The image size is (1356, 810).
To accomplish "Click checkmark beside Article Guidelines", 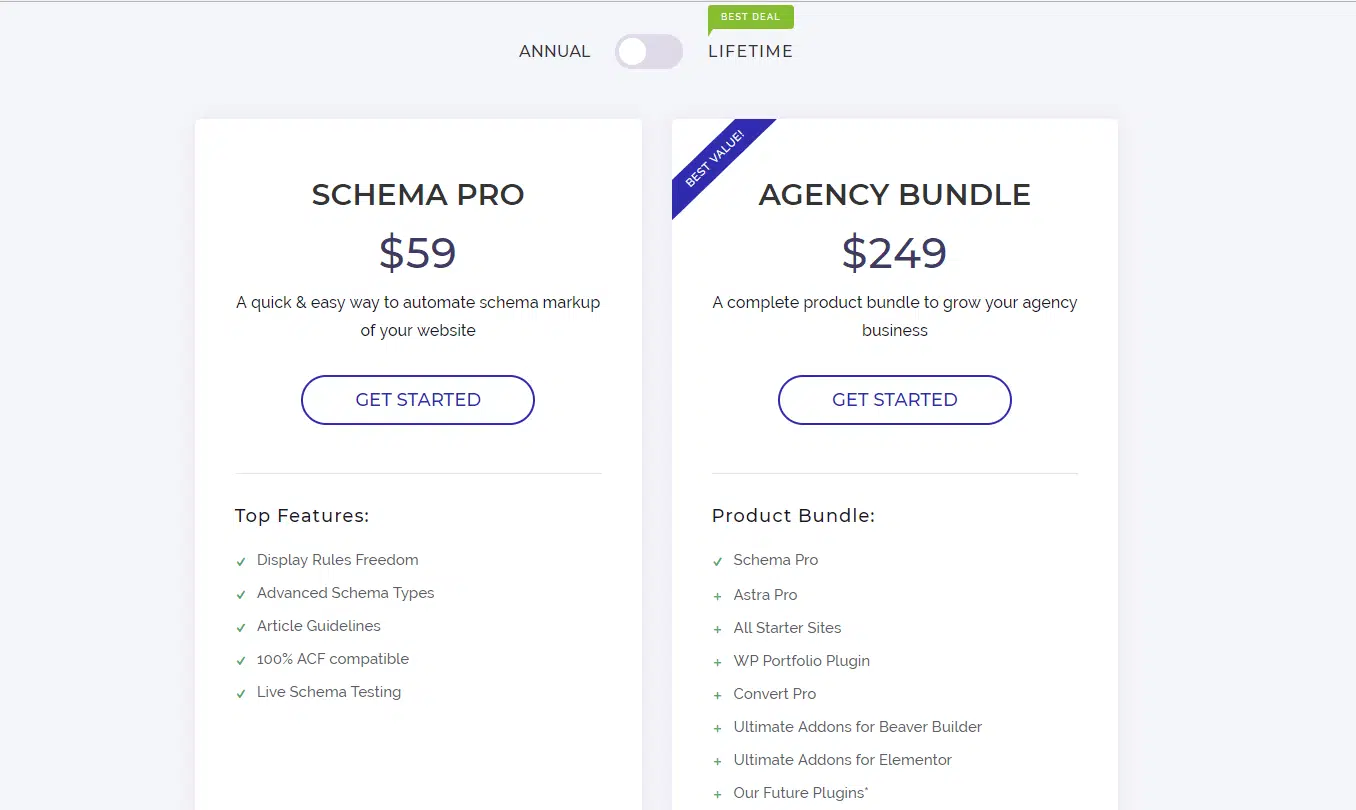I will coord(241,628).
